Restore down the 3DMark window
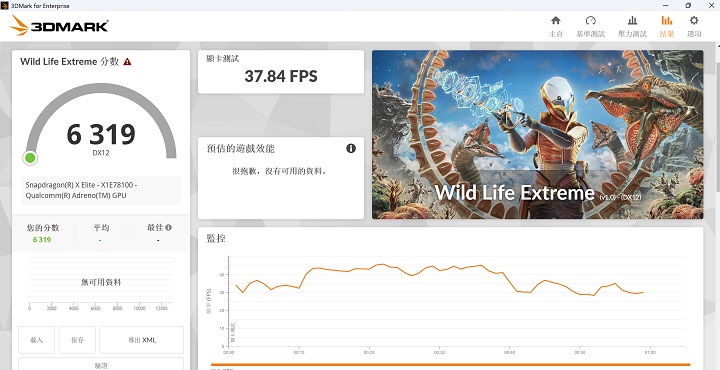Image resolution: width=720 pixels, height=370 pixels. (688, 6)
